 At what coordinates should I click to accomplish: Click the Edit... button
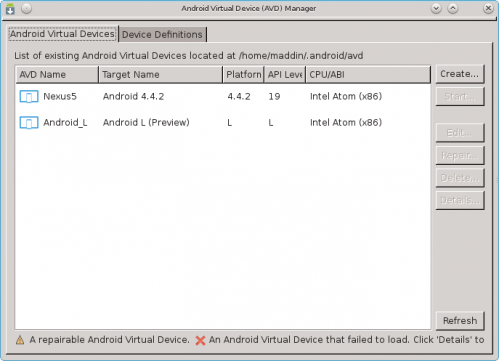(460, 133)
